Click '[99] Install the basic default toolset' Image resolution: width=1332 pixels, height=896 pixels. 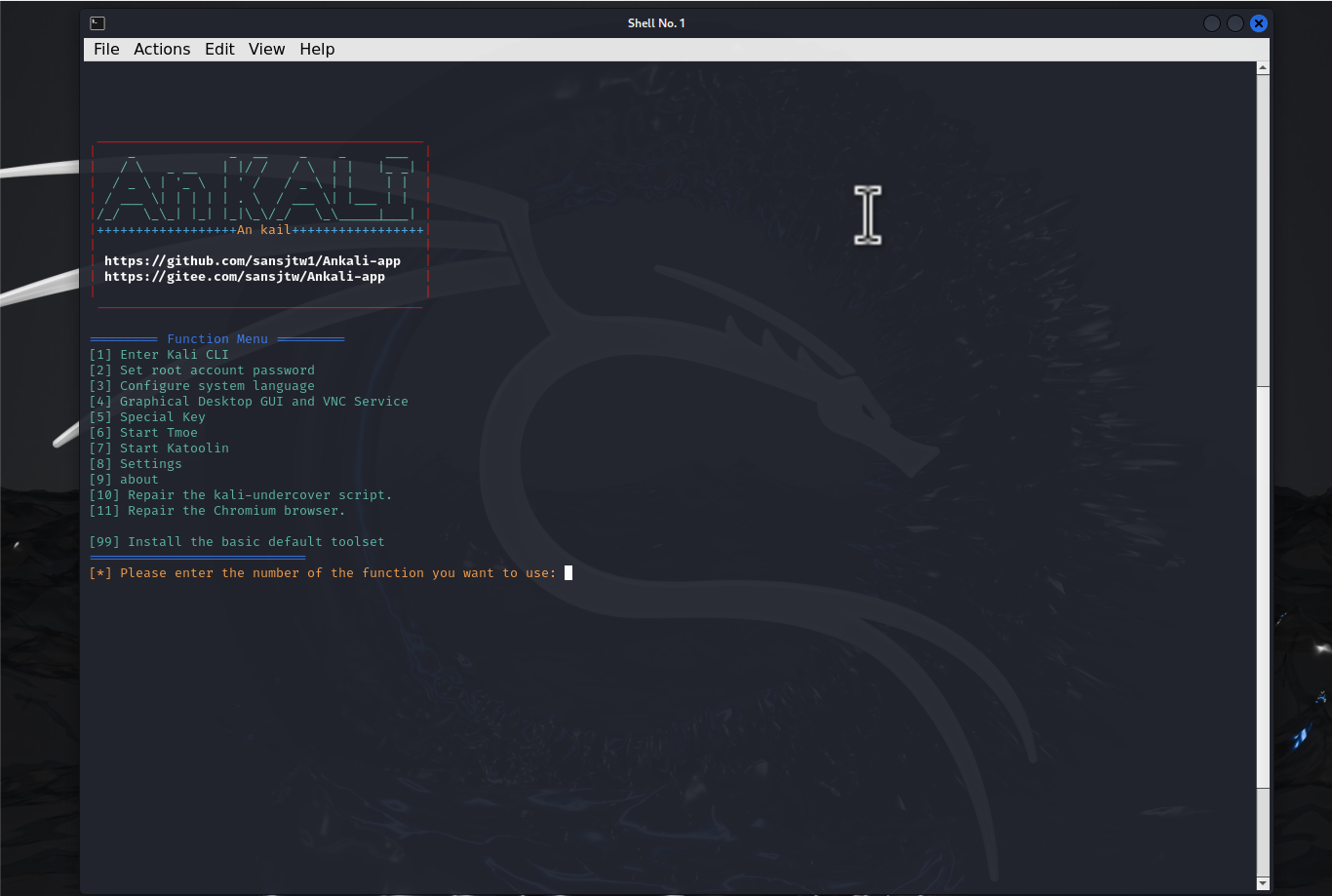point(237,542)
